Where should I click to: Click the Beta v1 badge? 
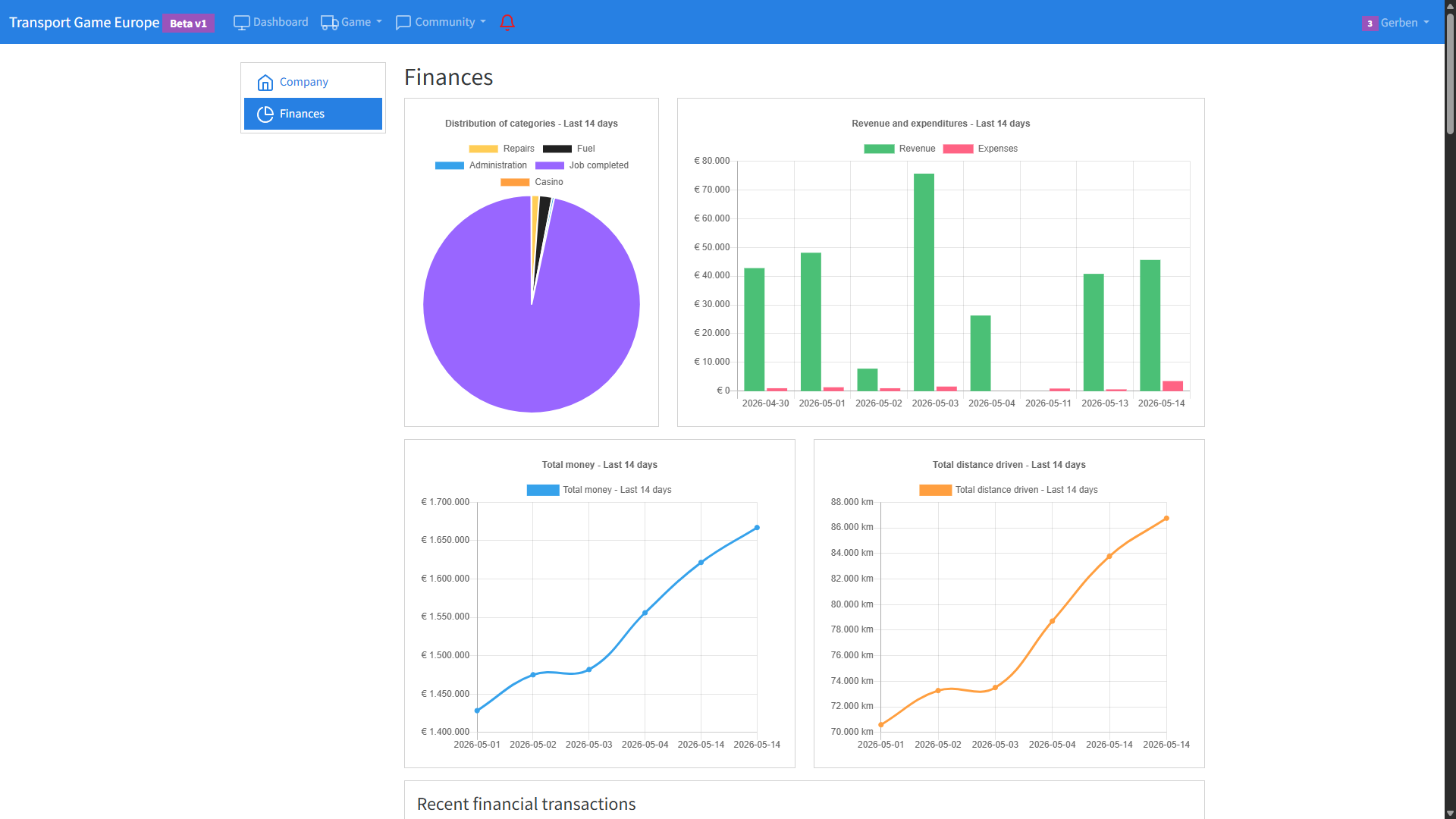[x=188, y=23]
